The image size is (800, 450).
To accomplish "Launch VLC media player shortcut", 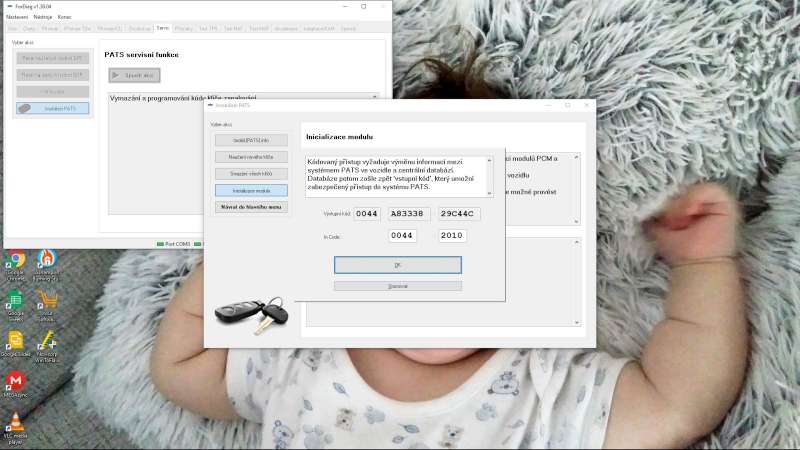I will pyautogui.click(x=15, y=423).
